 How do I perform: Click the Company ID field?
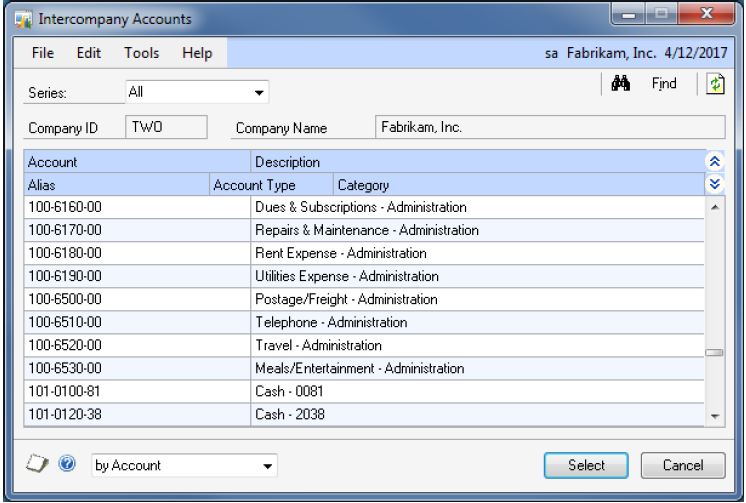click(x=166, y=127)
